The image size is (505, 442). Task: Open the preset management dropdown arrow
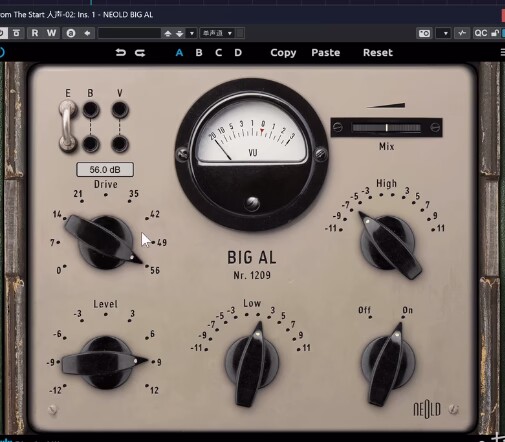pyautogui.click(x=192, y=33)
